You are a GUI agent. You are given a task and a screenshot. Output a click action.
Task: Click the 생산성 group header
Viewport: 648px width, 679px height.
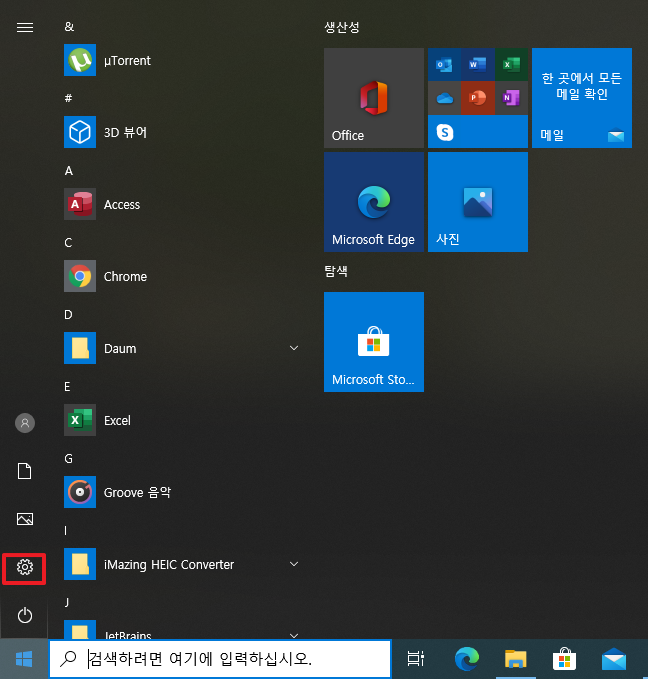342,27
